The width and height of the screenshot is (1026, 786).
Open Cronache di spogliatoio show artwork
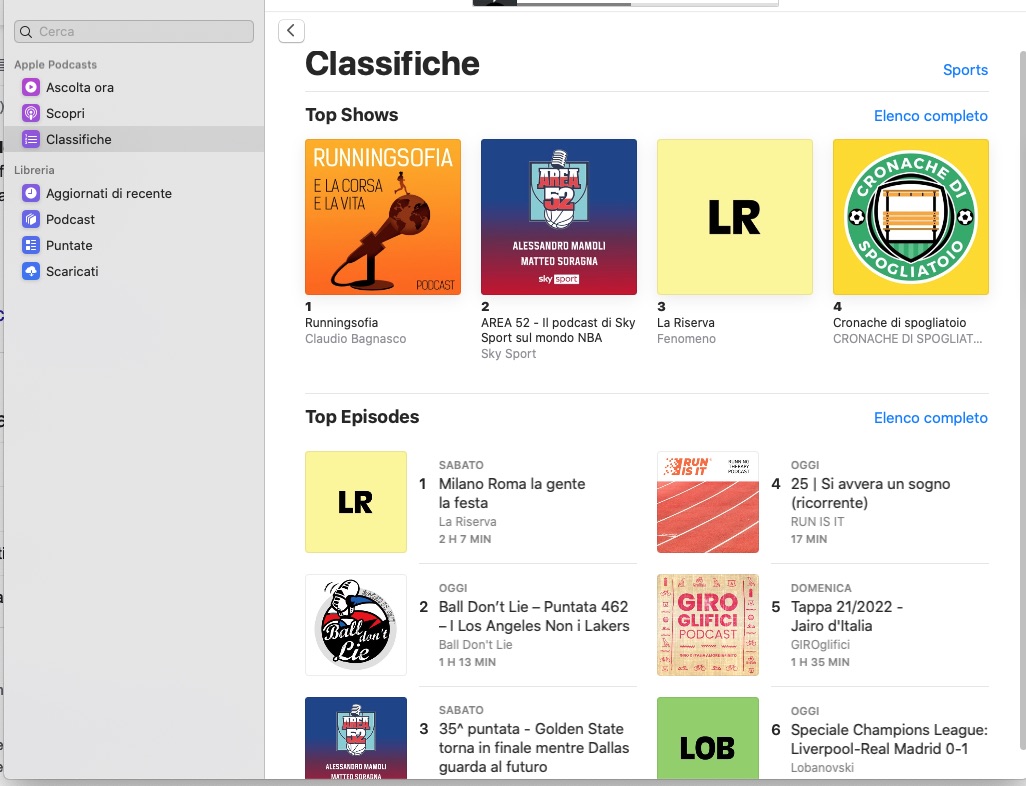[911, 217]
